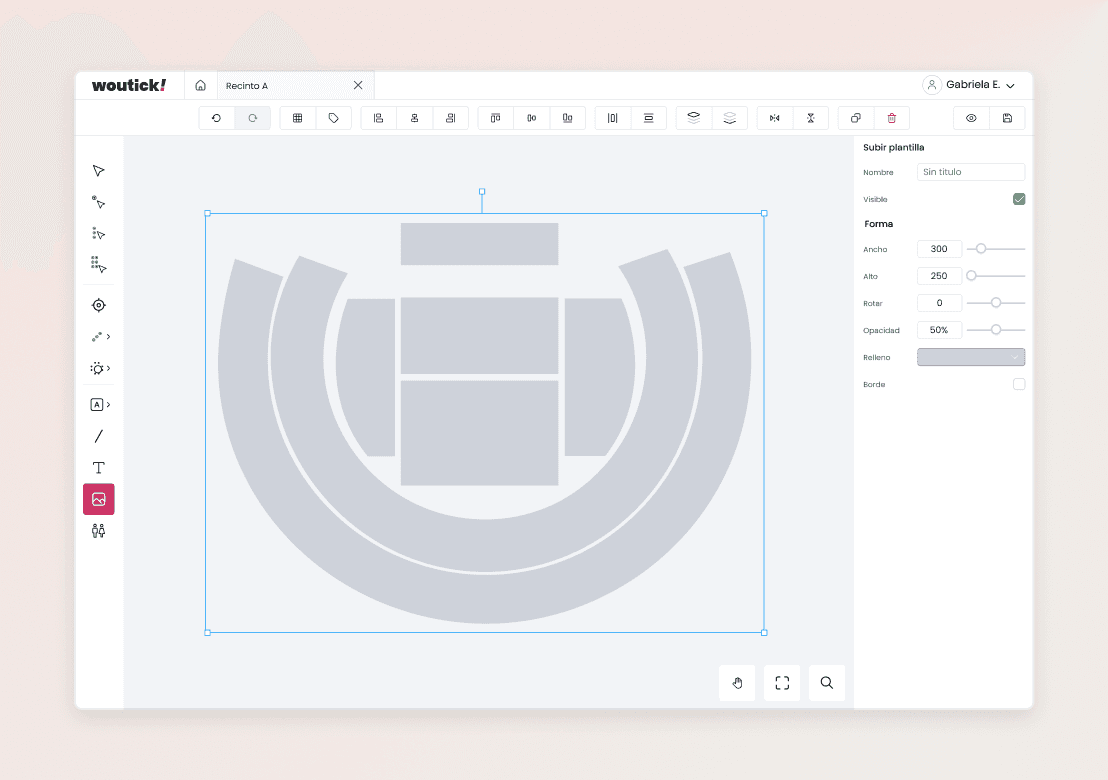Distribute objects vertically
This screenshot has width=1108, height=780.
(x=649, y=118)
